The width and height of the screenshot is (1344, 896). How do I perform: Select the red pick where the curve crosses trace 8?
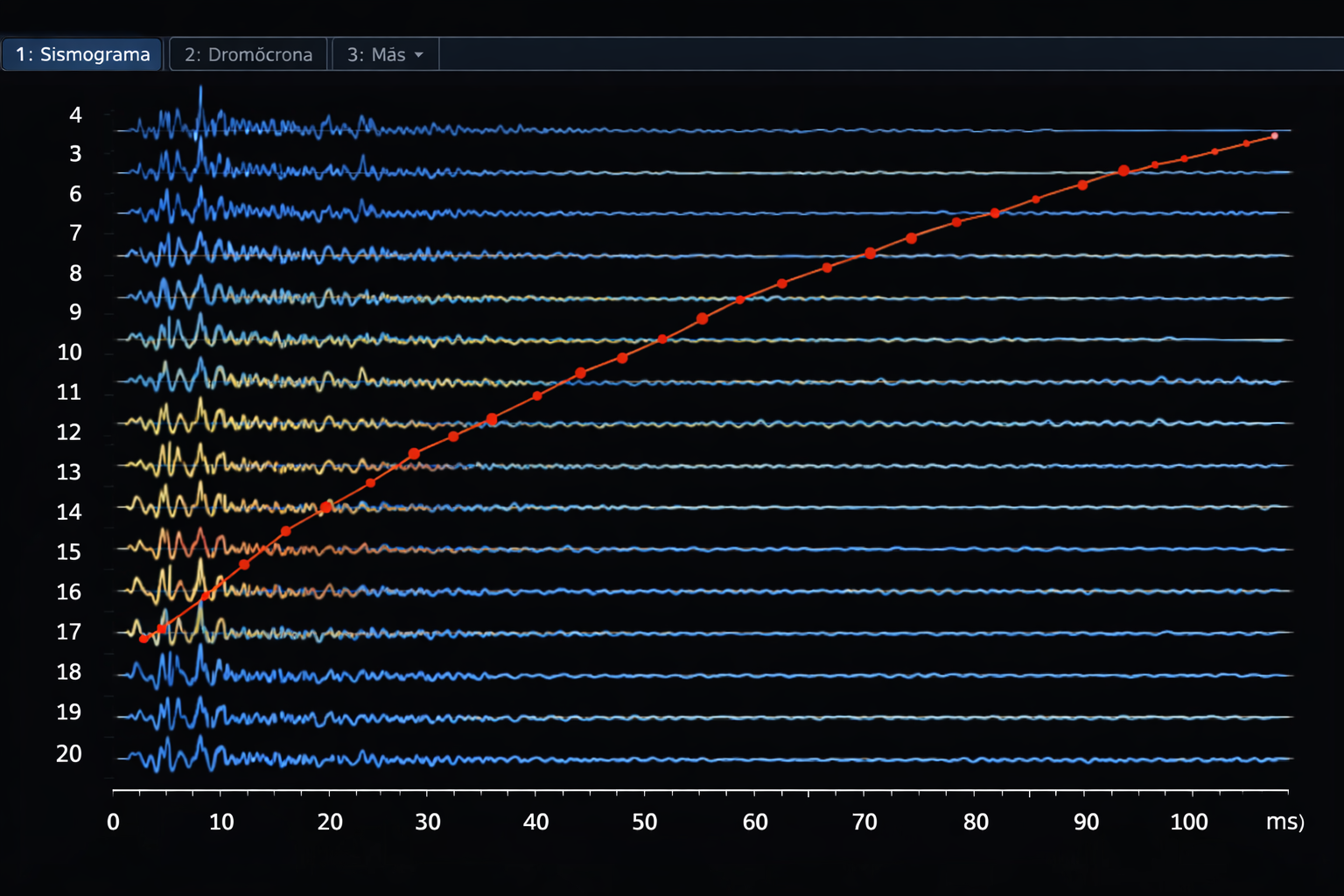pyautogui.click(x=740, y=299)
